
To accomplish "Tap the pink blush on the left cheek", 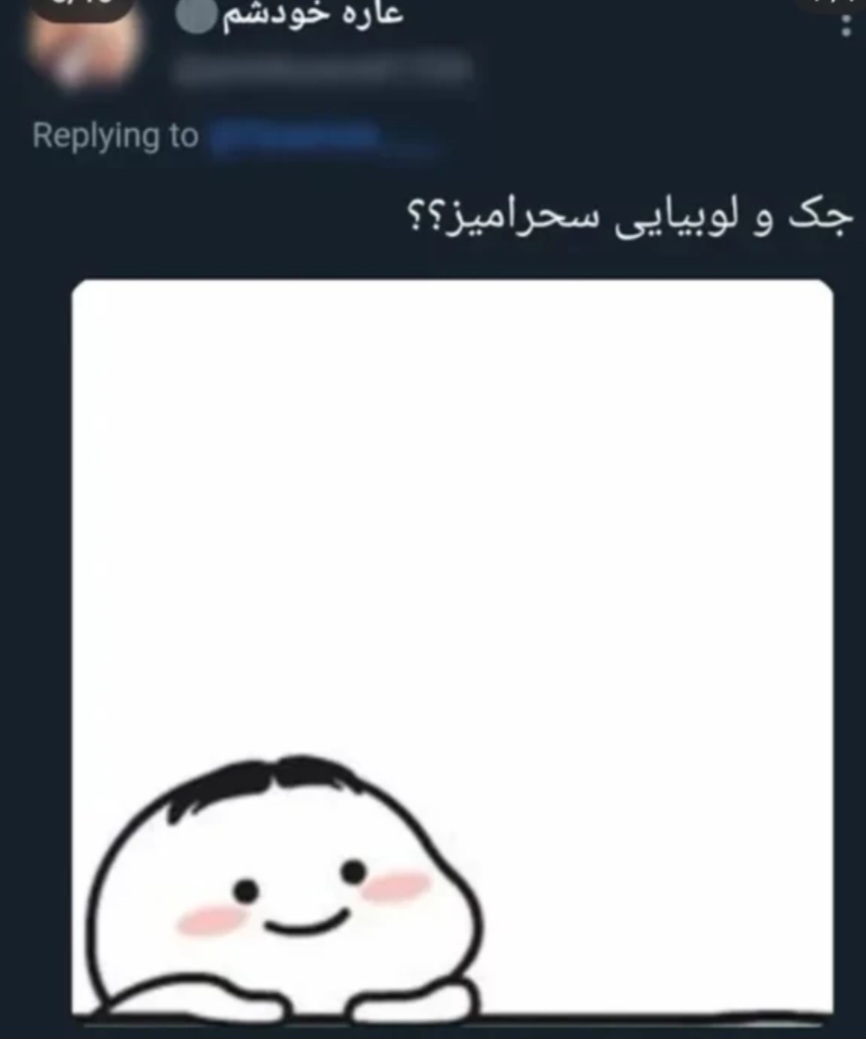I will pyautogui.click(x=211, y=920).
